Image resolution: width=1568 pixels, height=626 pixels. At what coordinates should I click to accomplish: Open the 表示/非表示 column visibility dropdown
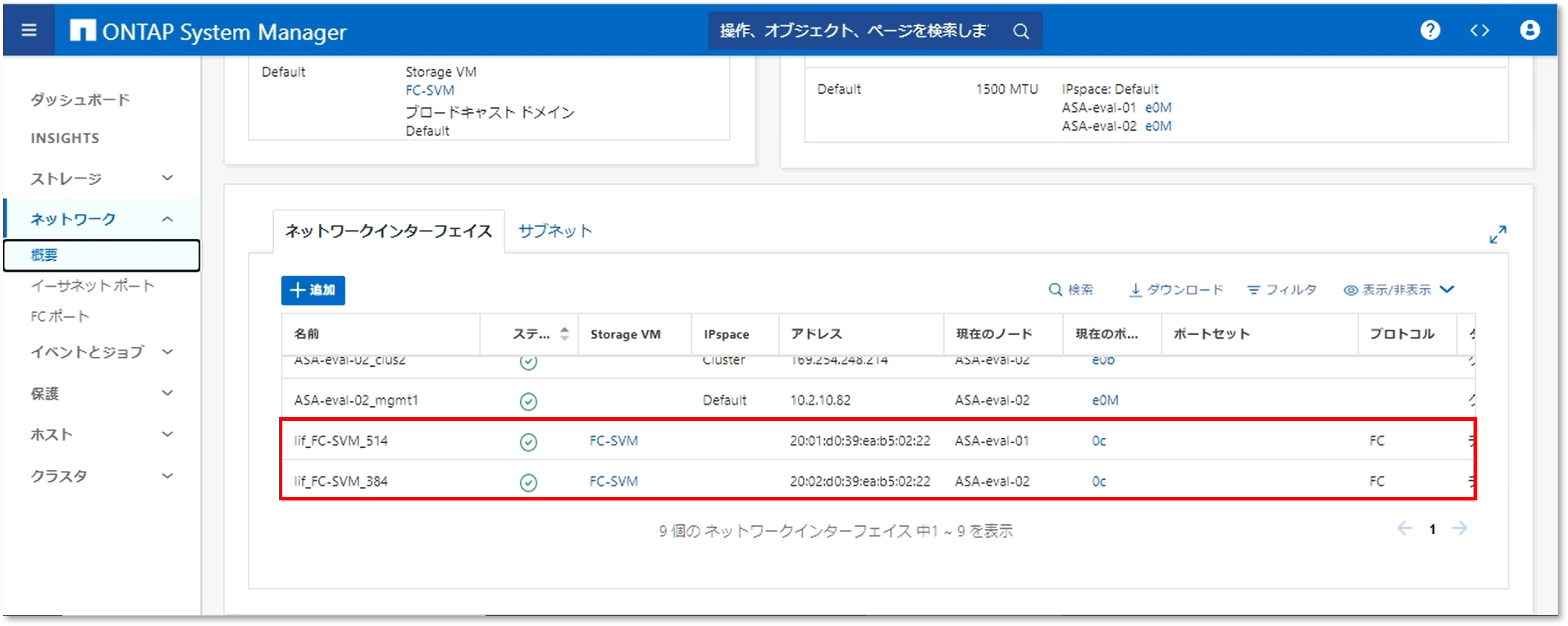[1398, 290]
